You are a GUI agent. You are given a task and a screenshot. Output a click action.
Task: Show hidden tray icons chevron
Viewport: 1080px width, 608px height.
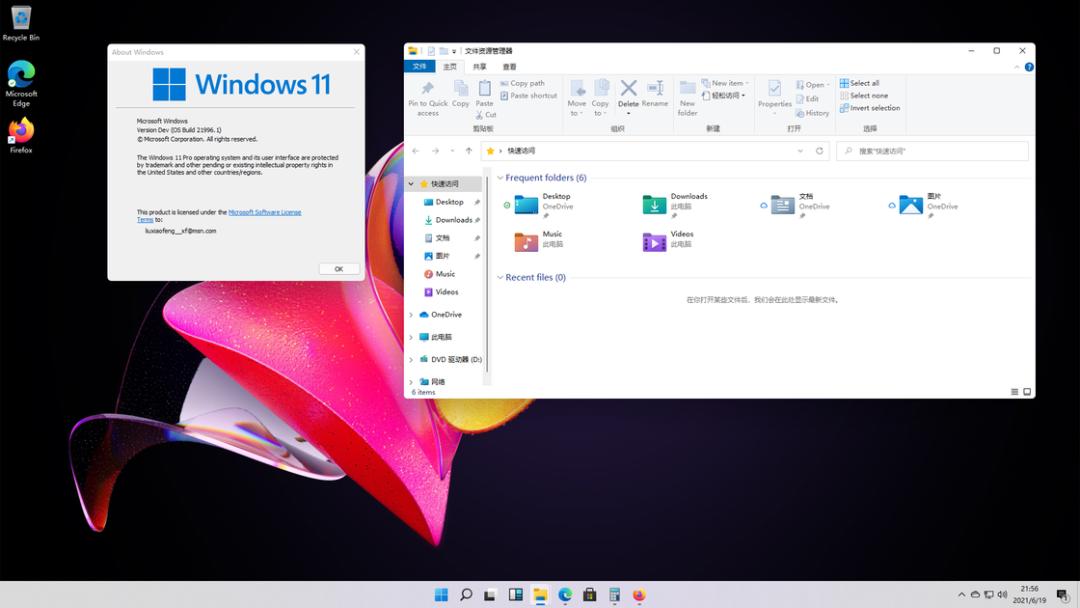(962, 594)
